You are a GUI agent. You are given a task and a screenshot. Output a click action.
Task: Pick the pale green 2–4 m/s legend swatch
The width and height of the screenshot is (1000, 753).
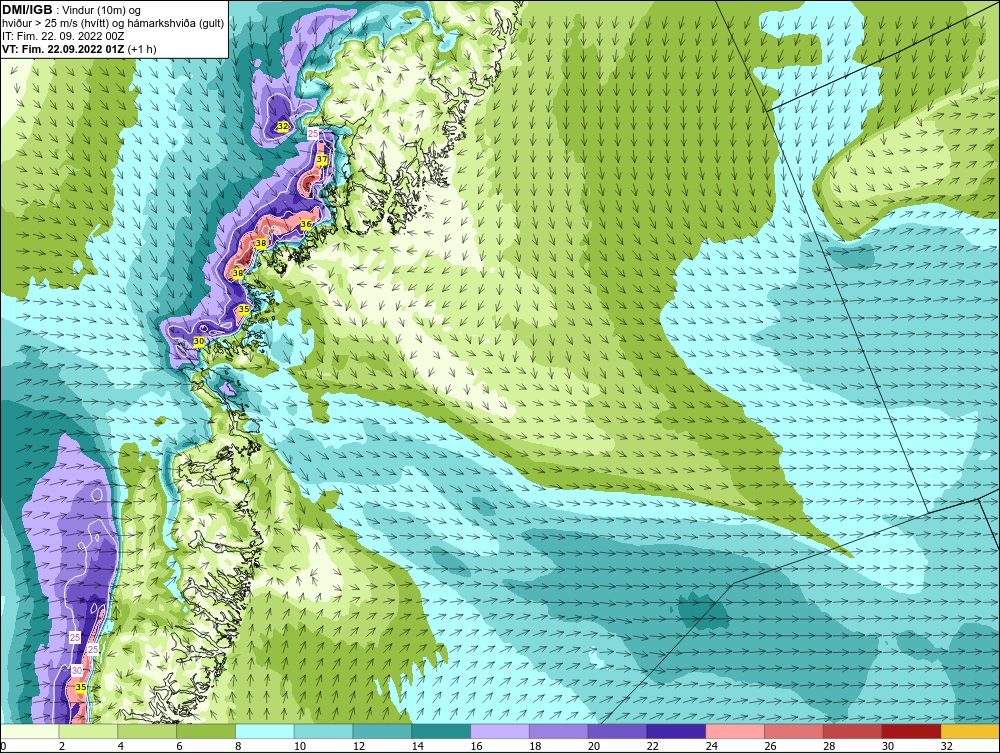[89, 731]
